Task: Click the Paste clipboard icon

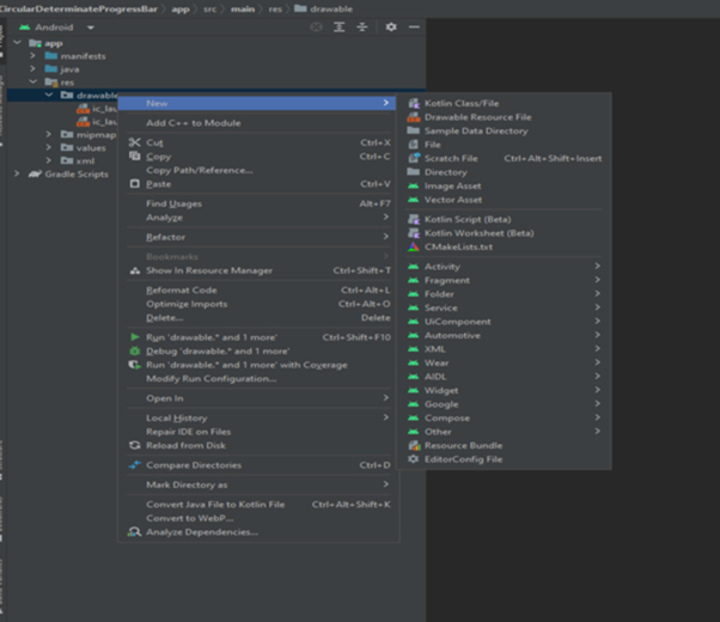Action: (135, 184)
